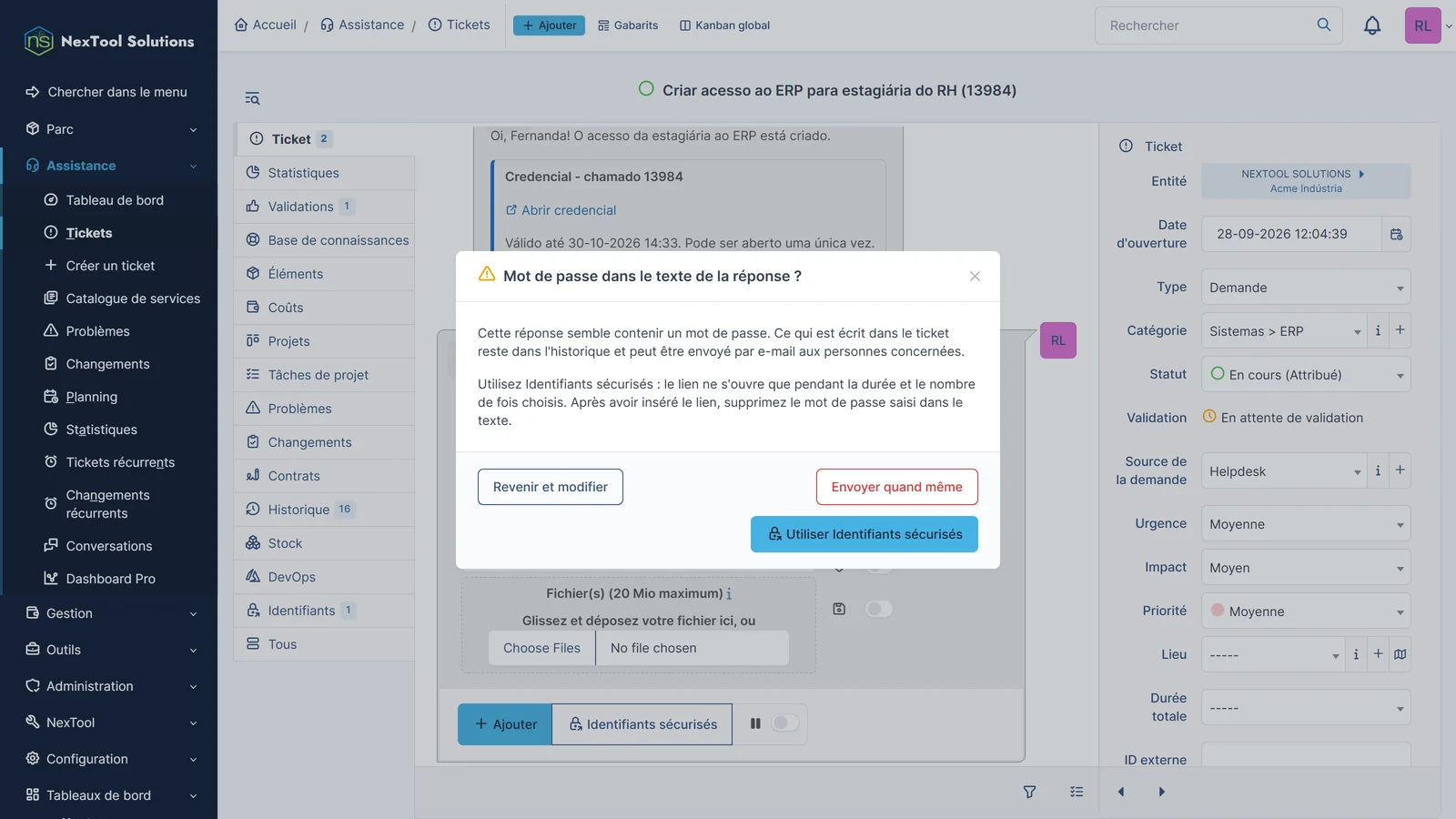This screenshot has height=819, width=1456.
Task: Expand the Gestion menu section
Action: [x=109, y=613]
